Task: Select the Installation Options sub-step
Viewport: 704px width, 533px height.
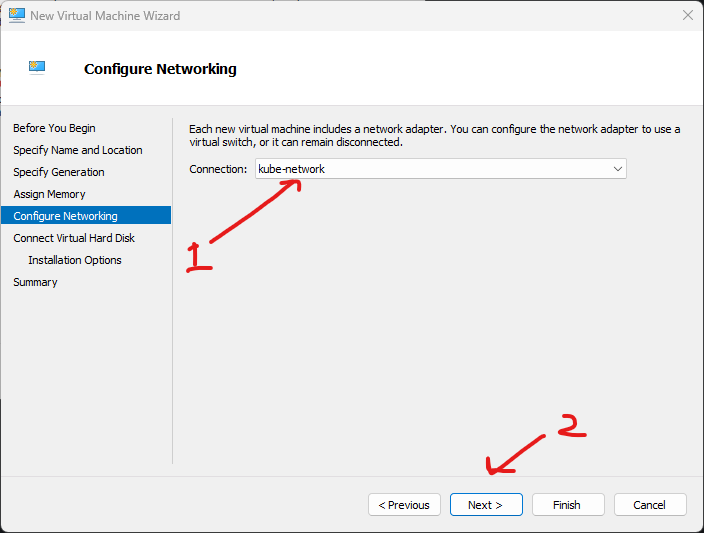Action: (75, 260)
